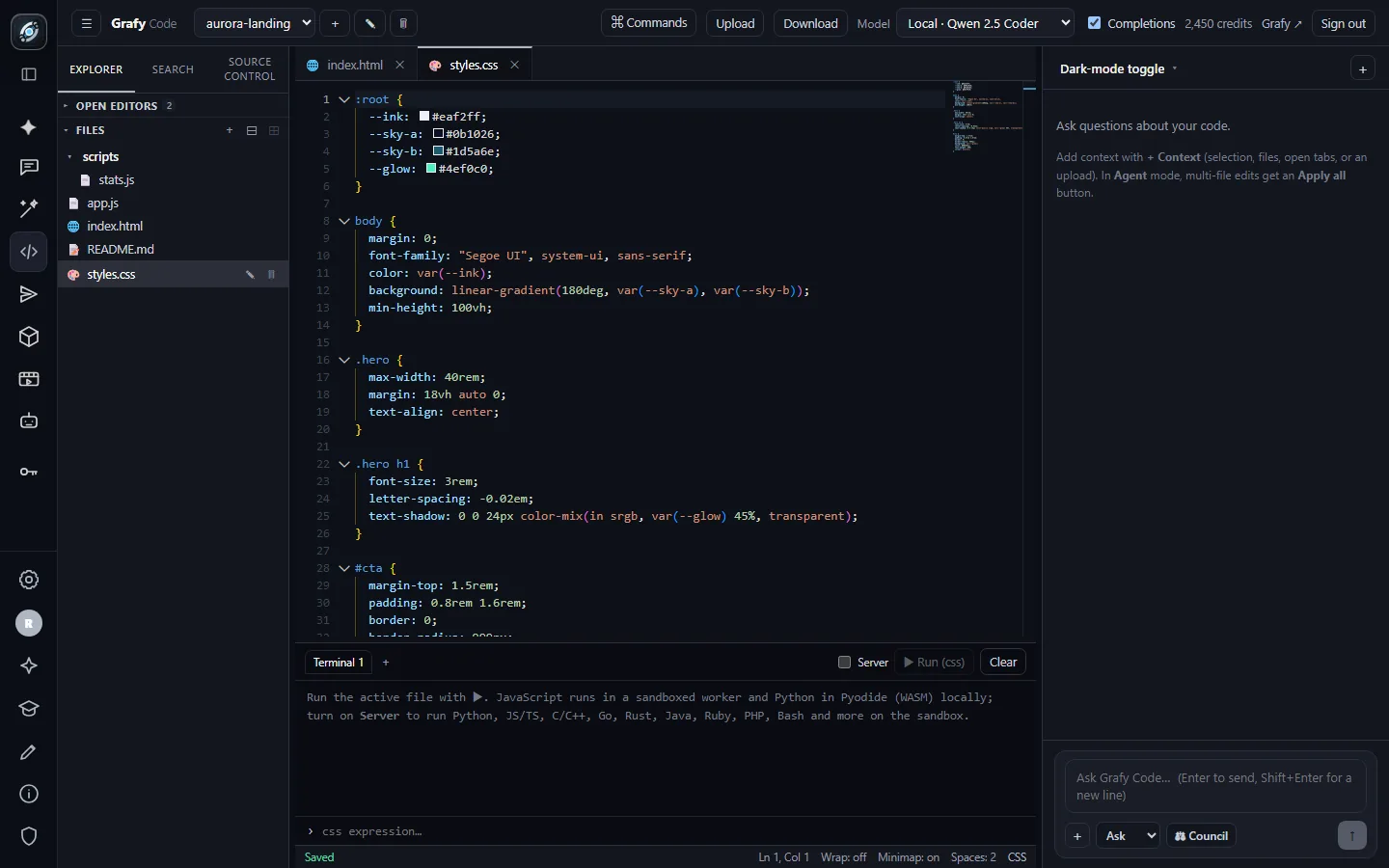Close the styles.css editor tab
The image size is (1389, 868).
tap(515, 66)
